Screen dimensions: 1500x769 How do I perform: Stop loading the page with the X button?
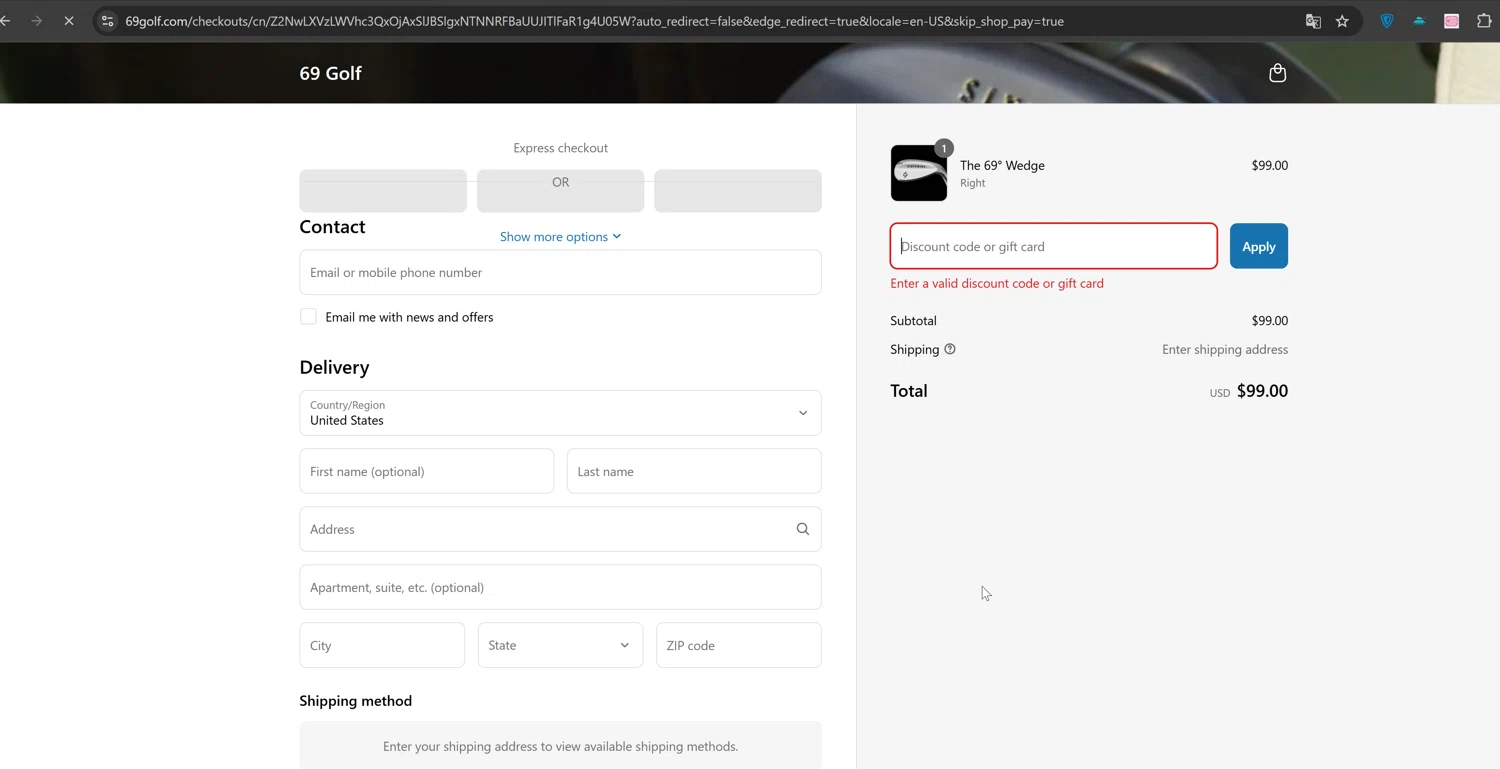pos(69,21)
